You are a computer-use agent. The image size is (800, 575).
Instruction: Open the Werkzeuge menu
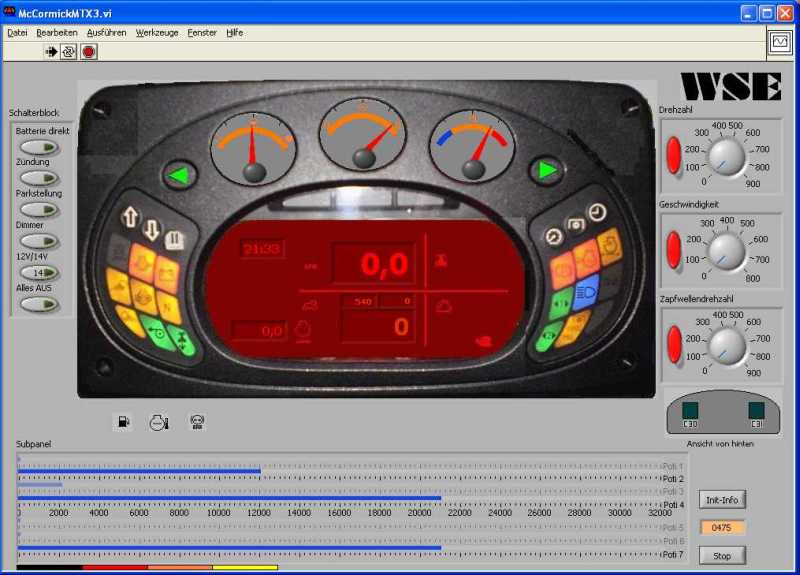(x=157, y=33)
